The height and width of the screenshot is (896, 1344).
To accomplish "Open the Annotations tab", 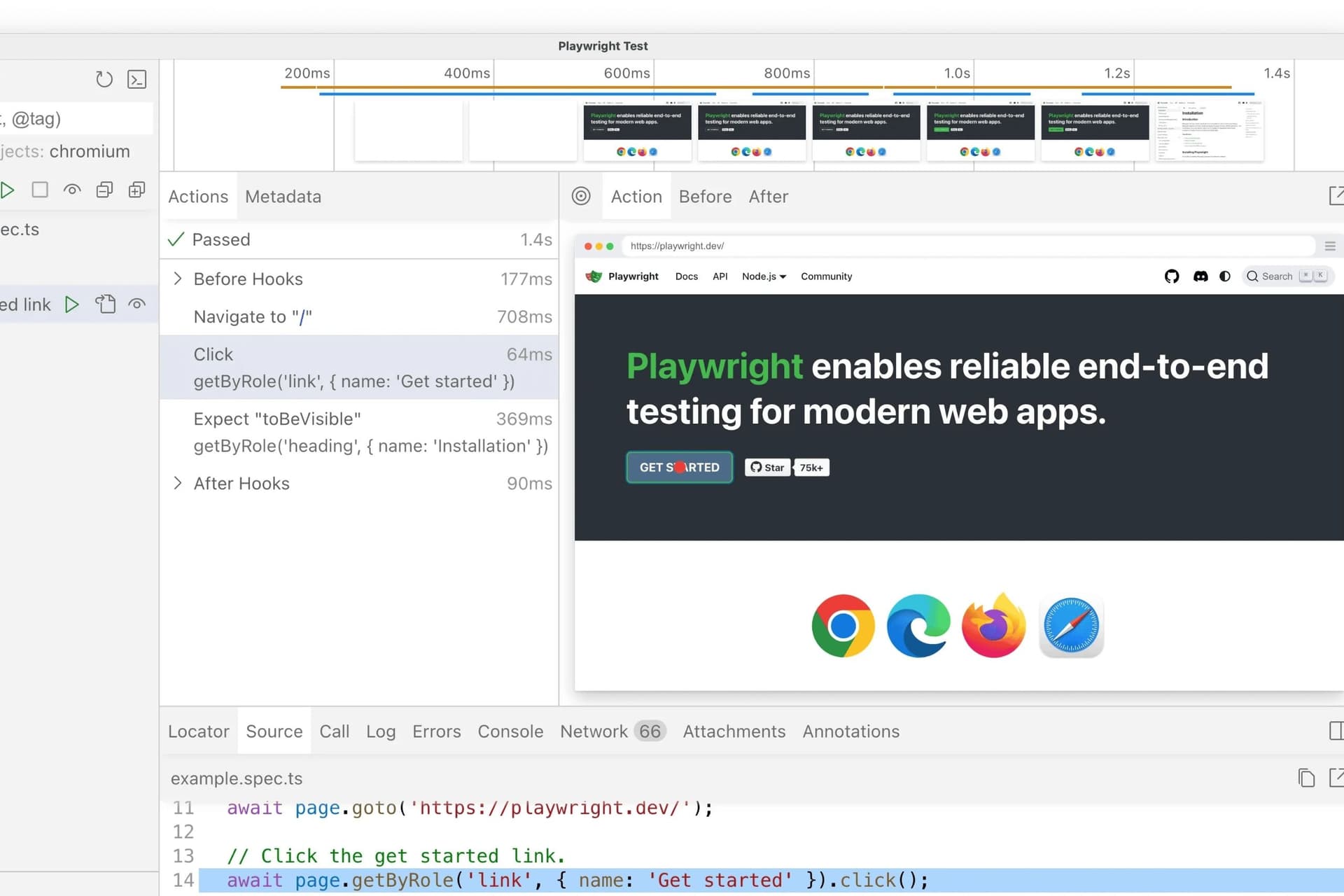I will tap(851, 731).
